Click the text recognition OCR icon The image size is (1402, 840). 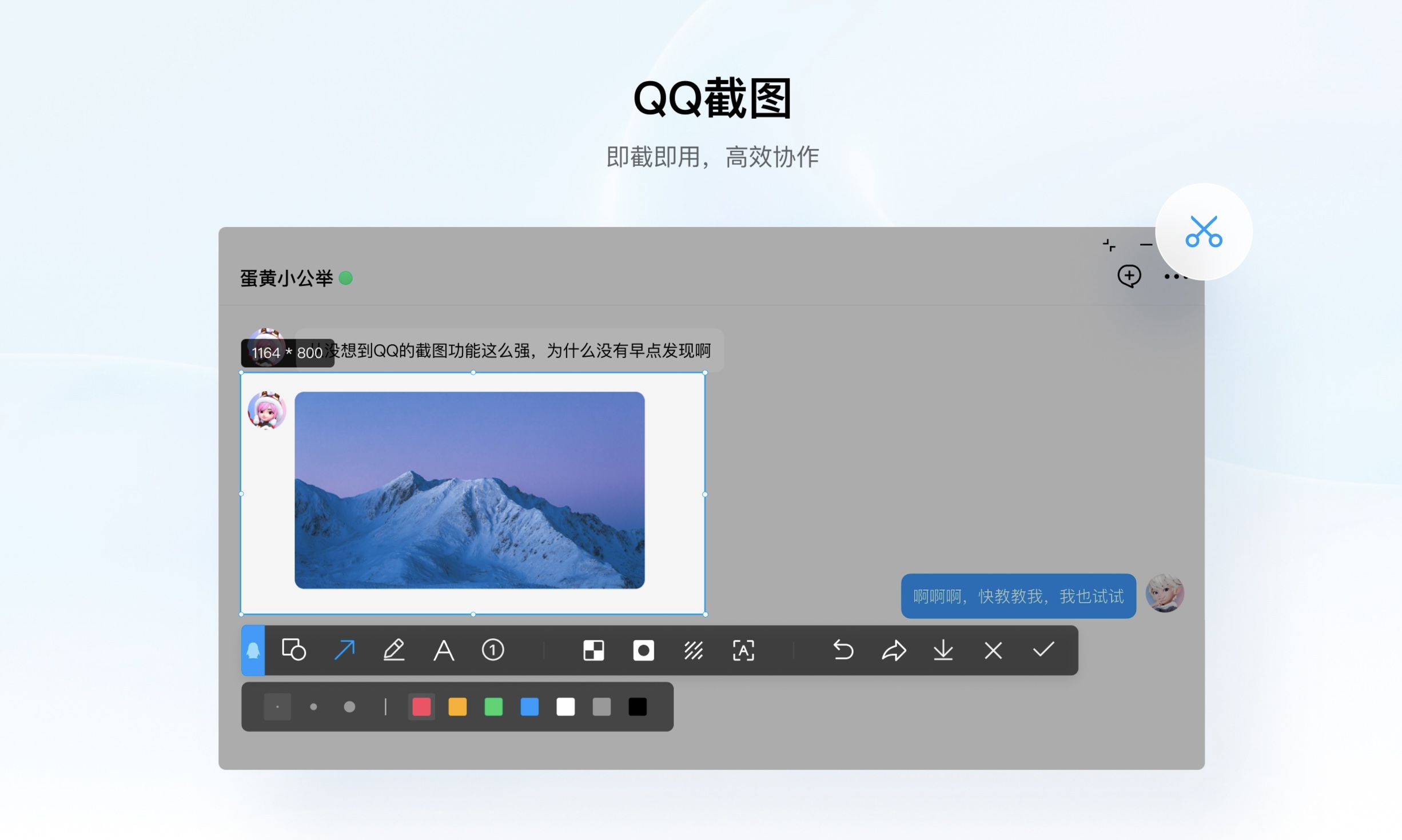(743, 650)
